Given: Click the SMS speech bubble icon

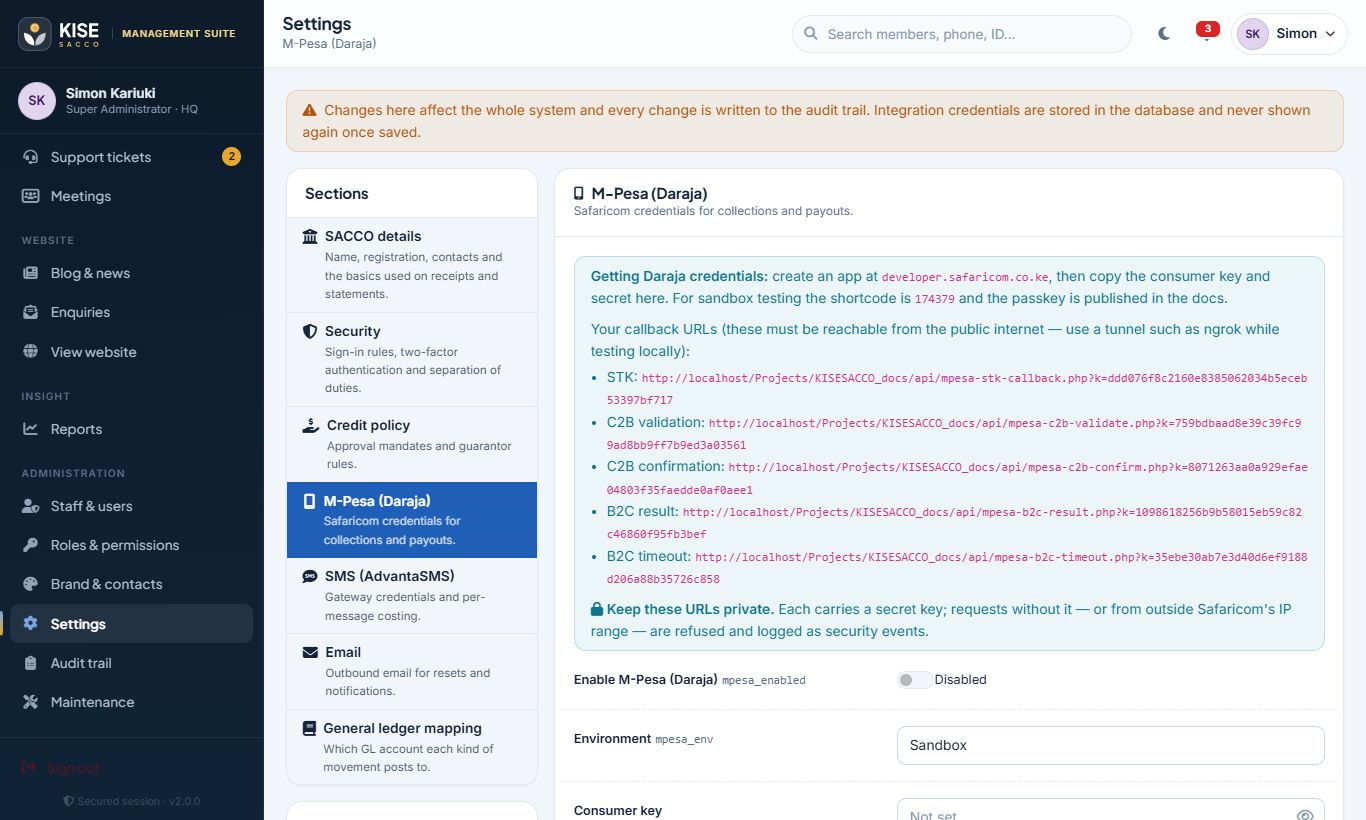Looking at the screenshot, I should 310,576.
